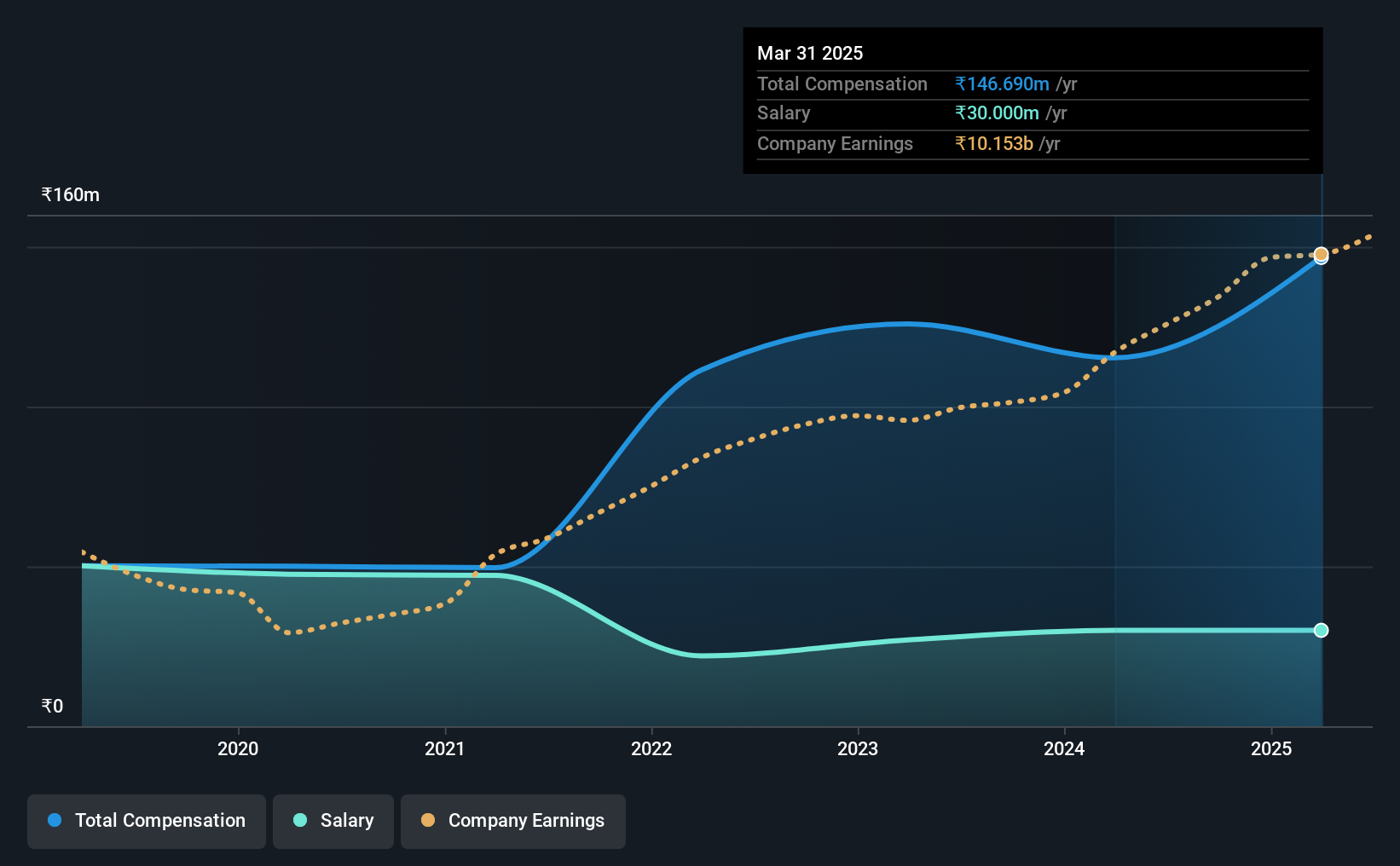Select the 2025 x-axis label
The height and width of the screenshot is (866, 1400).
pos(1271,748)
